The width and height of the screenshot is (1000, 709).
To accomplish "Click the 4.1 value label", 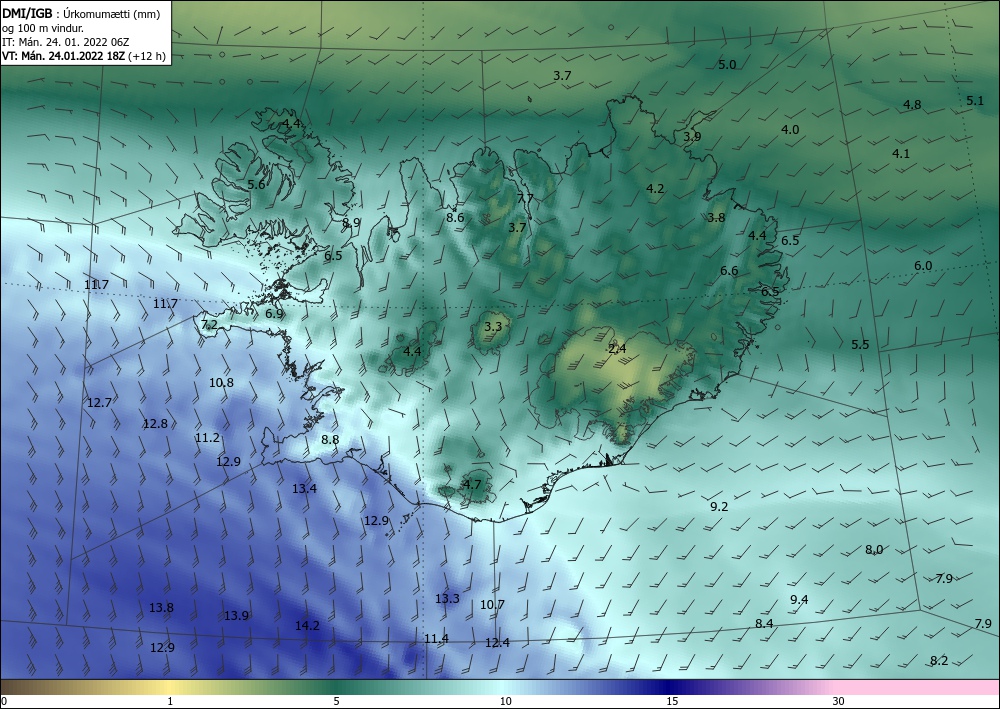I will [901, 153].
